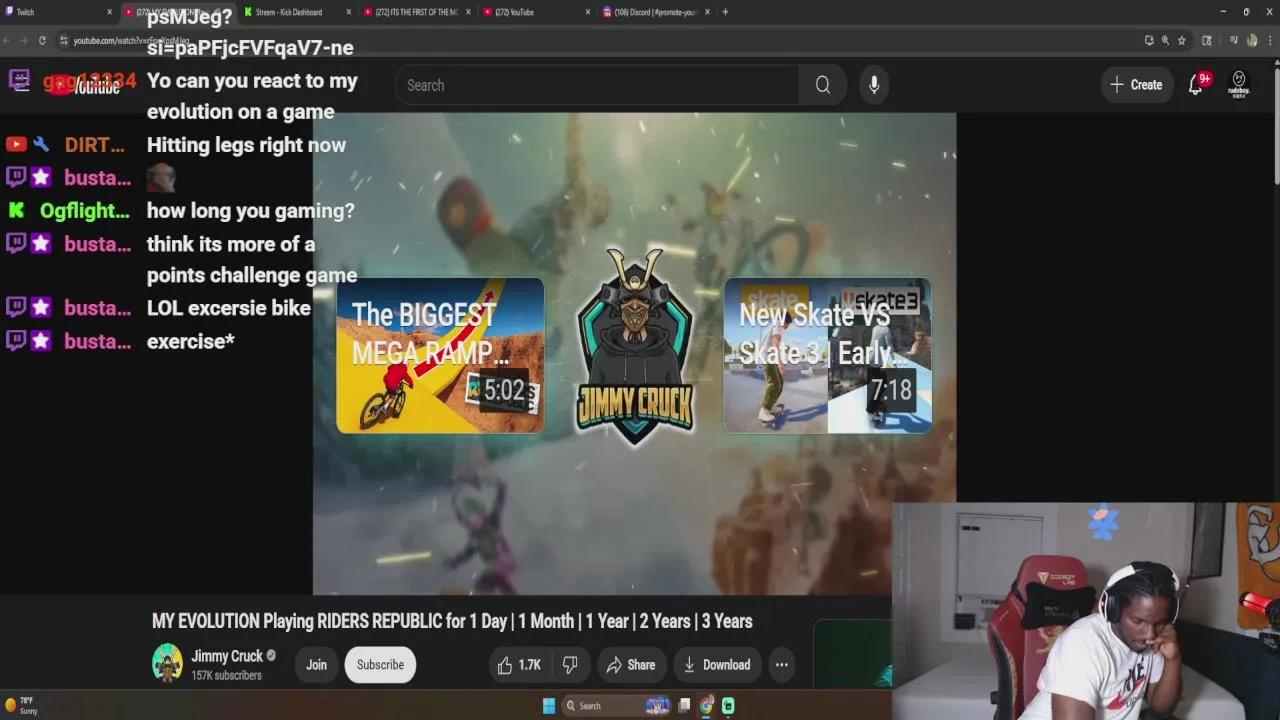The width and height of the screenshot is (1280, 720).
Task: Close the Twitch tab
Action: click(x=109, y=12)
